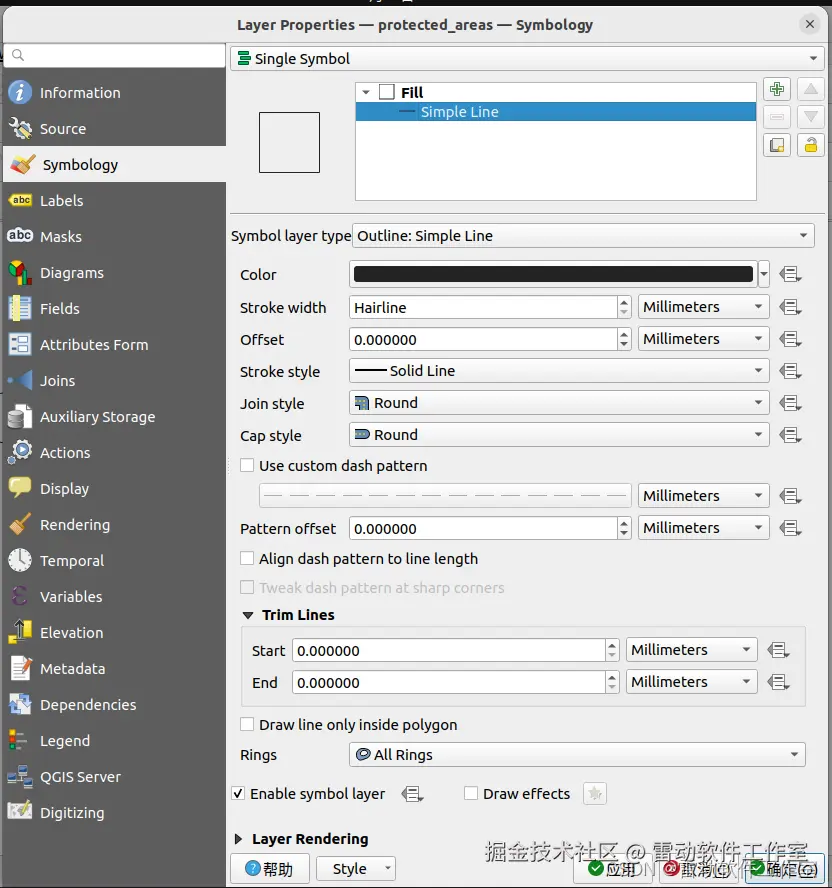This screenshot has width=832, height=888.
Task: Open Join style Round dropdown
Action: point(559,403)
